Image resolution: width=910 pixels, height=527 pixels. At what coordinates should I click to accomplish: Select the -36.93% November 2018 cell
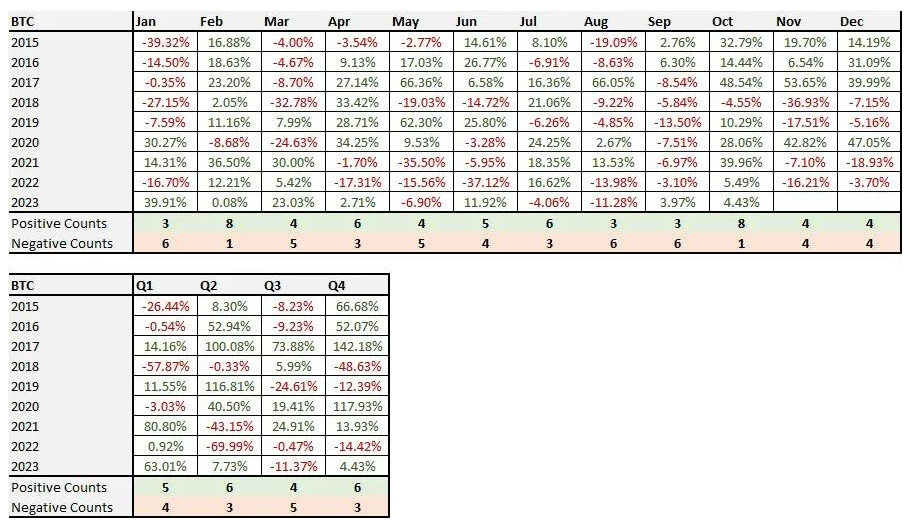[x=804, y=103]
